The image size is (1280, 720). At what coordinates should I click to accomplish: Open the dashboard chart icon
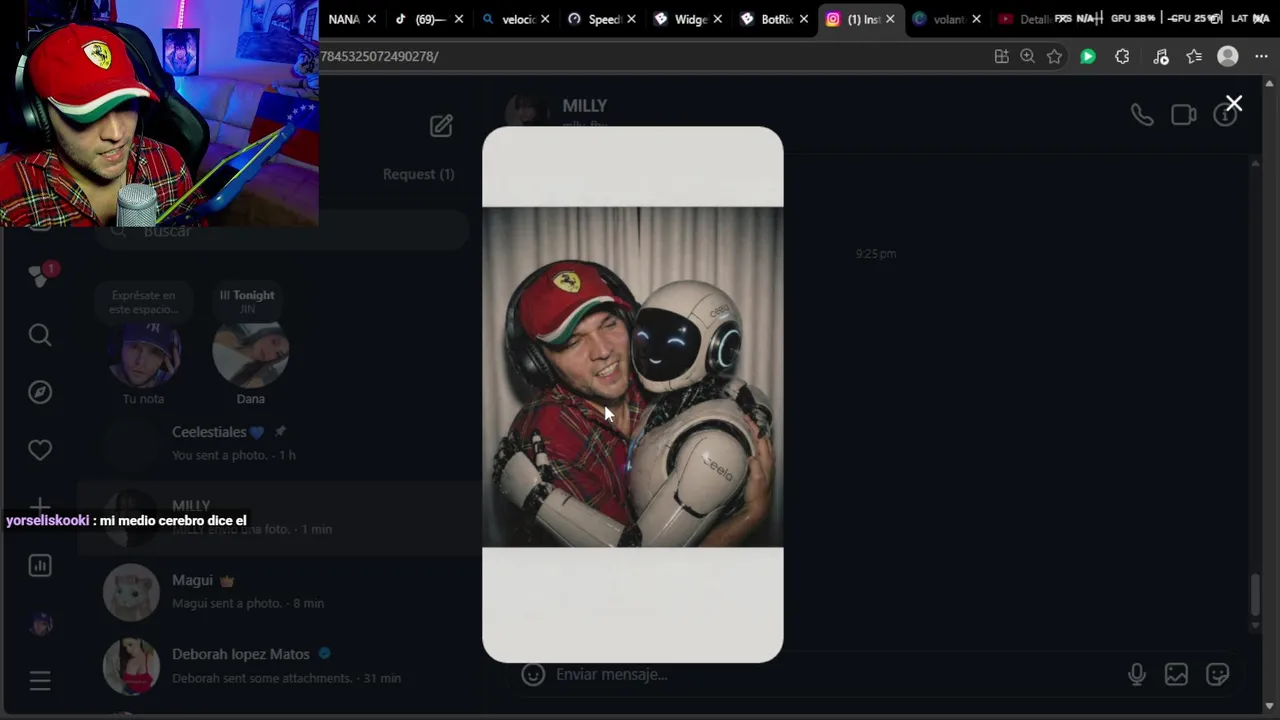coord(40,565)
